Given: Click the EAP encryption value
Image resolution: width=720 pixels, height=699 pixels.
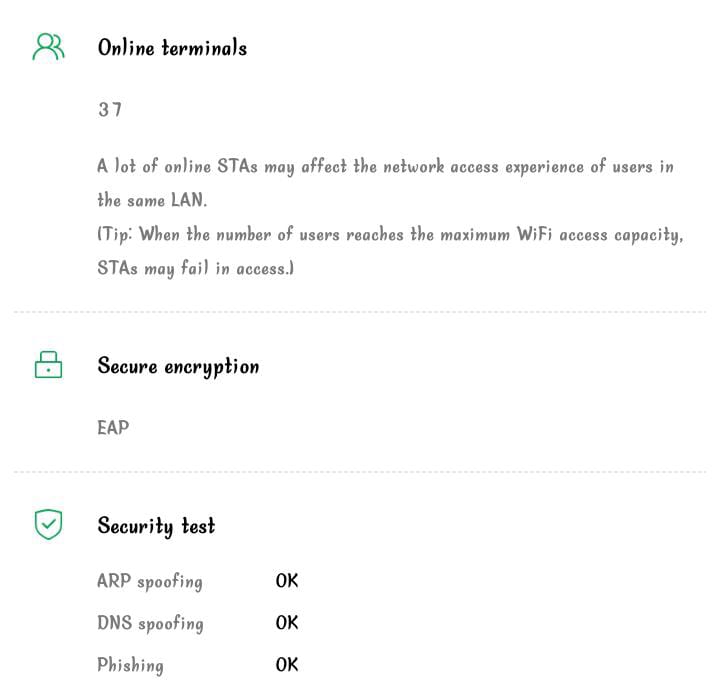Looking at the screenshot, I should pos(113,427).
